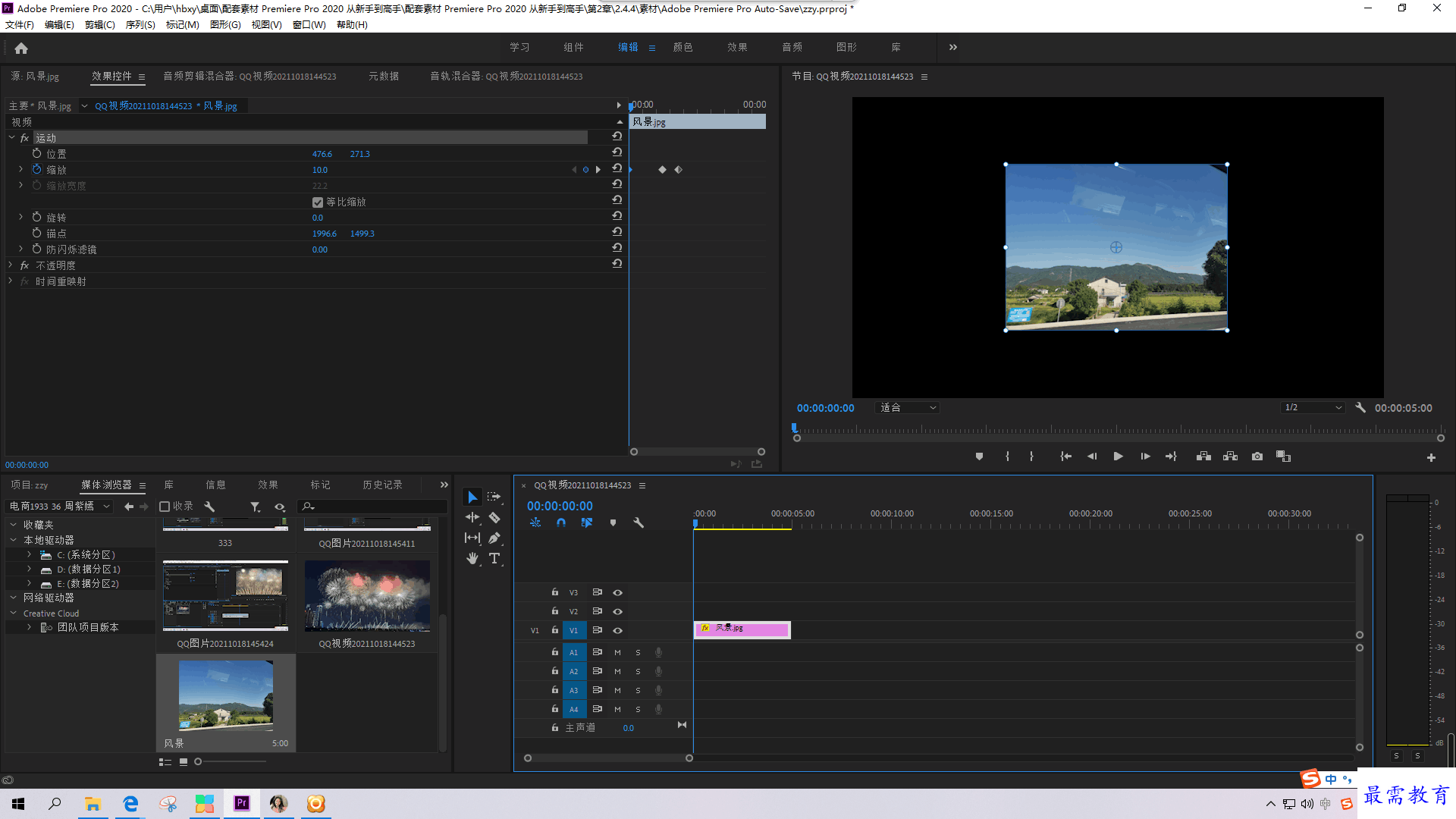Switch to the 效果 workspace

[737, 47]
